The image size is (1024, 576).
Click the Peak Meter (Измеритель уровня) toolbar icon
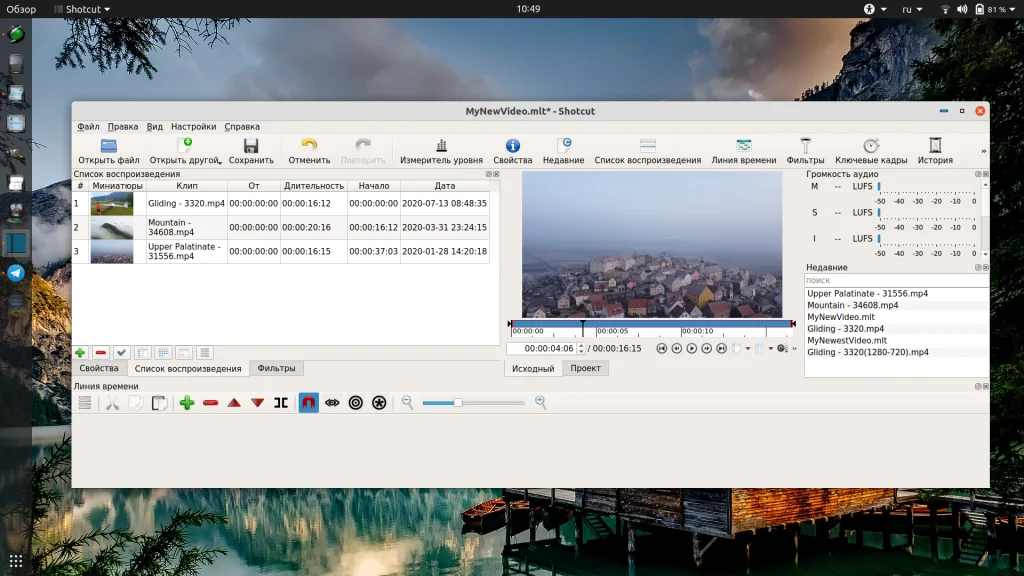tap(441, 146)
